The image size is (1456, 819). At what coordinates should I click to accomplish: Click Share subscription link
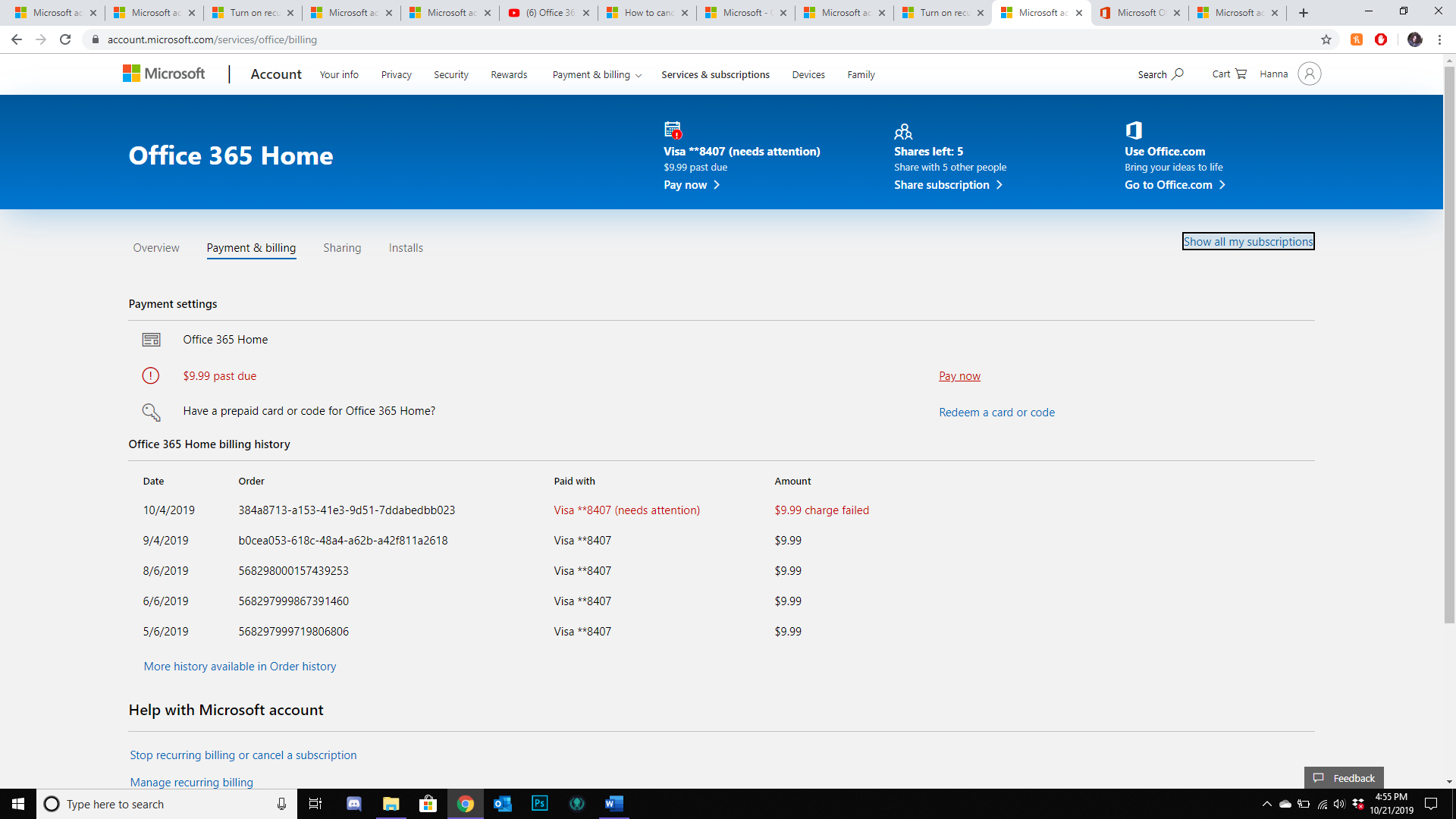click(948, 185)
